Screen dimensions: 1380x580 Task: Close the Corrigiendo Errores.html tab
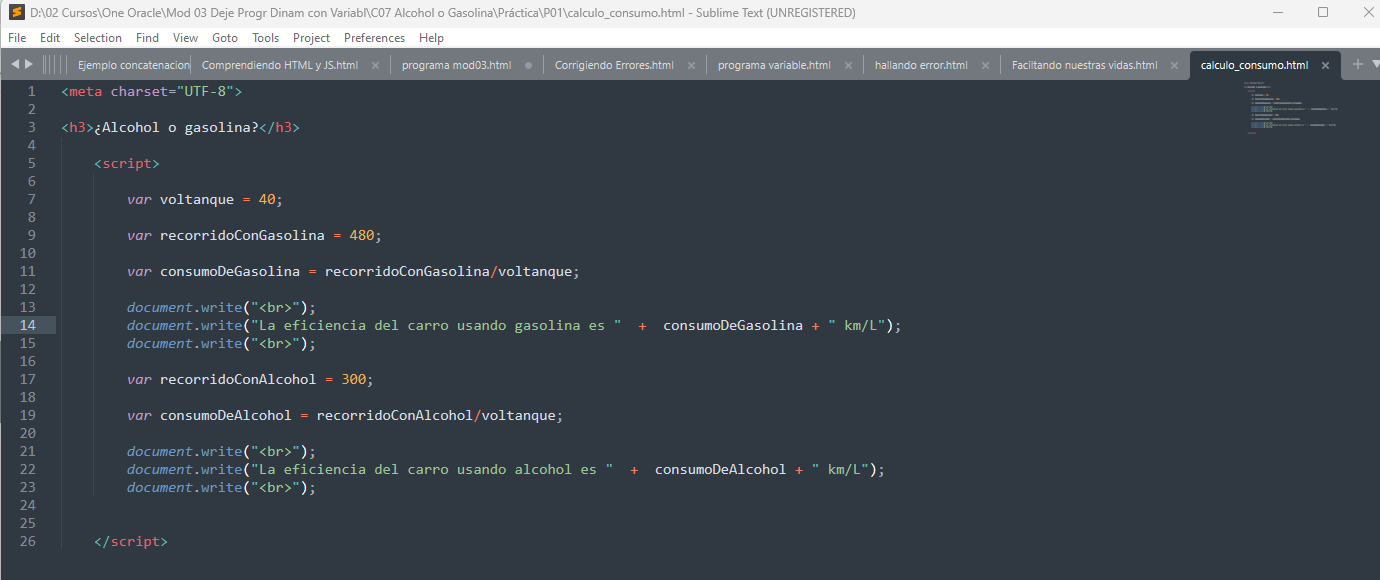click(x=691, y=65)
